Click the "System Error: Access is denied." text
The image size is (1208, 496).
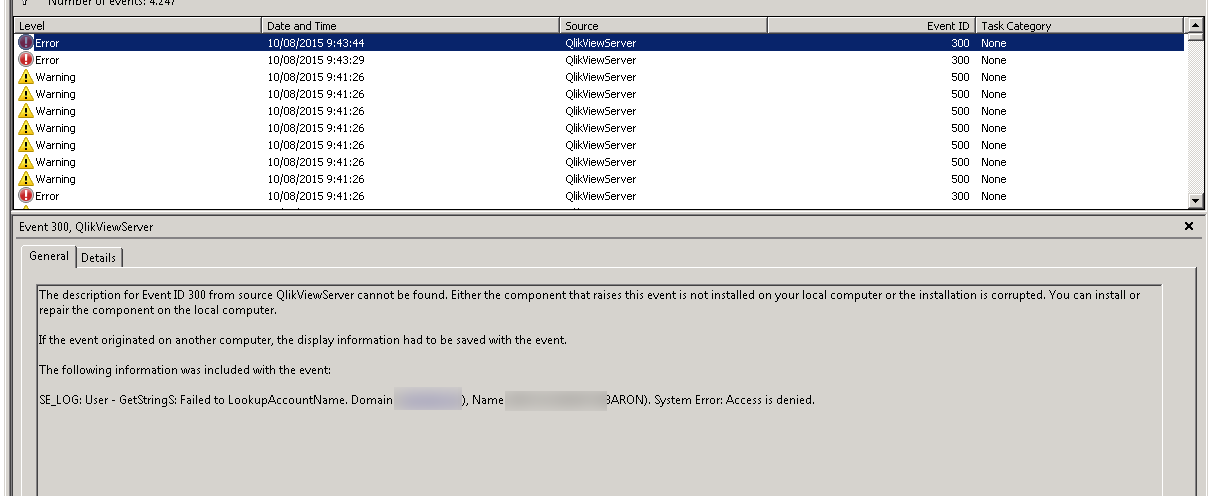735,400
